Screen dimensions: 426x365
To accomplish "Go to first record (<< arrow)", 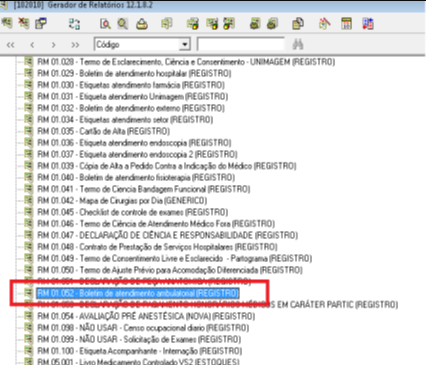I will (x=10, y=45).
